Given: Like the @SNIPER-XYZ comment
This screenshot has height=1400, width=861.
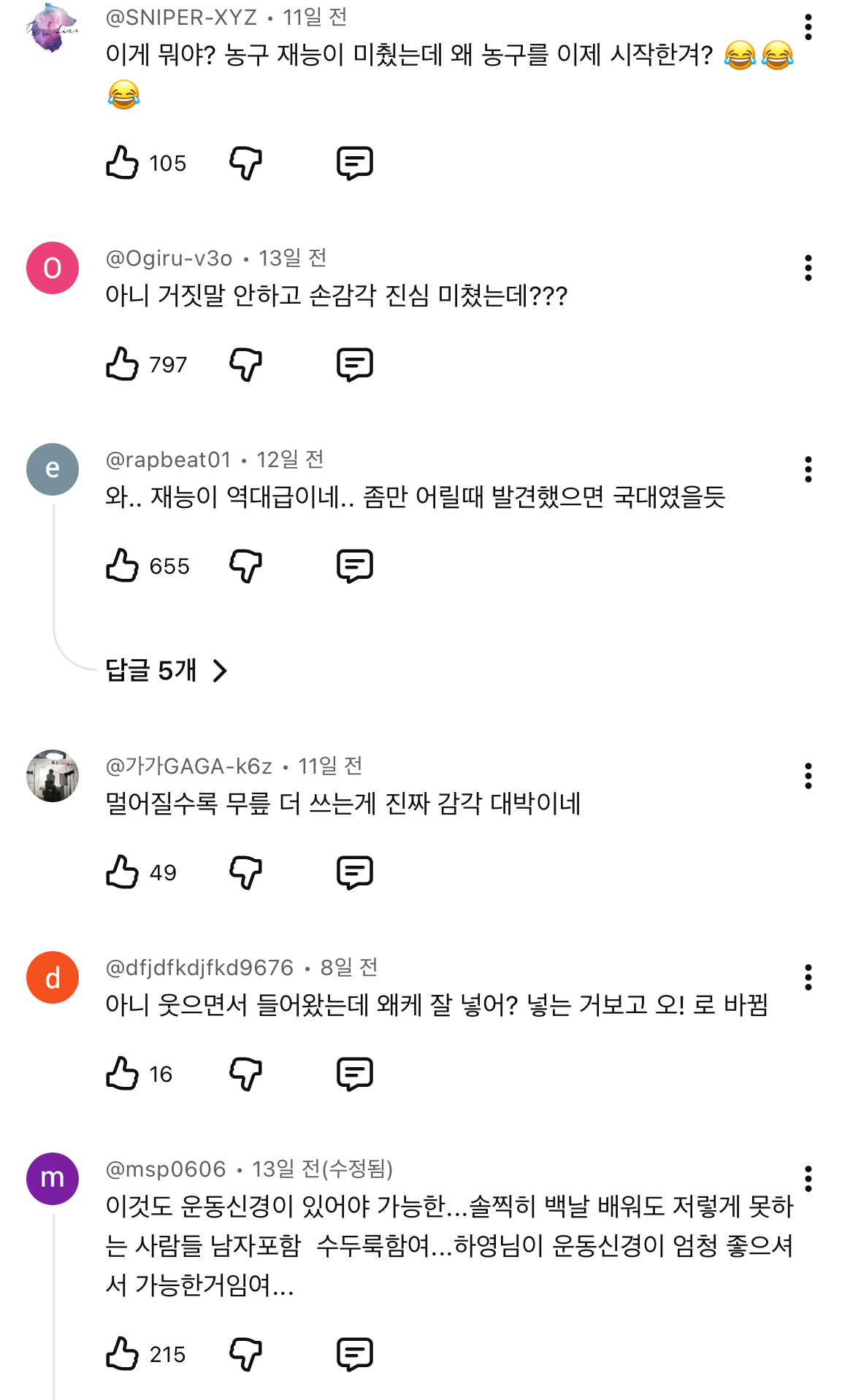Looking at the screenshot, I should click(x=122, y=163).
